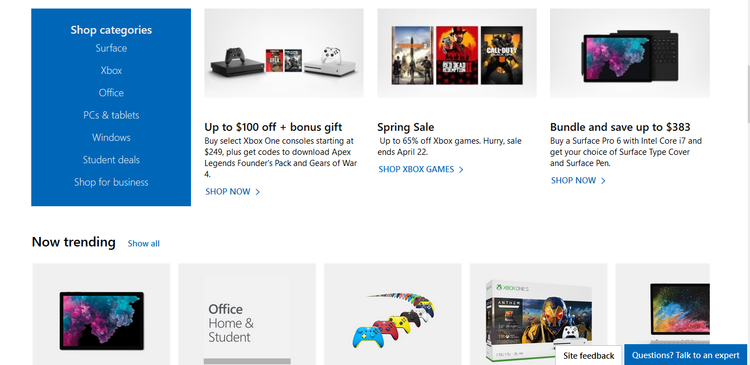Open the colorful Xbox controllers tile
This screenshot has width=750, height=365.
[x=393, y=314]
